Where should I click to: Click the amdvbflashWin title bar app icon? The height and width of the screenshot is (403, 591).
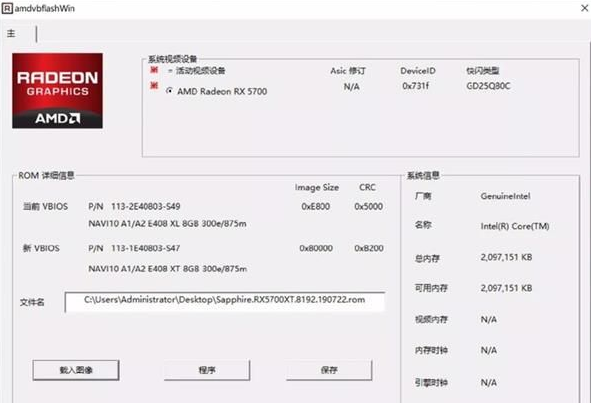(7, 8)
